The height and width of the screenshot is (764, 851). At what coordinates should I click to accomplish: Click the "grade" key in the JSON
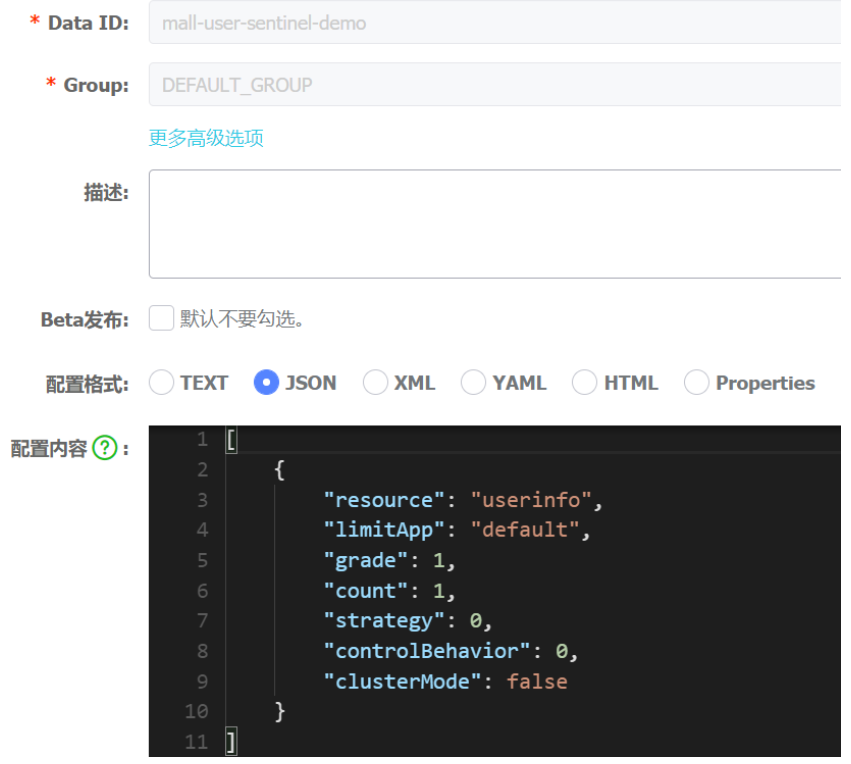365,560
